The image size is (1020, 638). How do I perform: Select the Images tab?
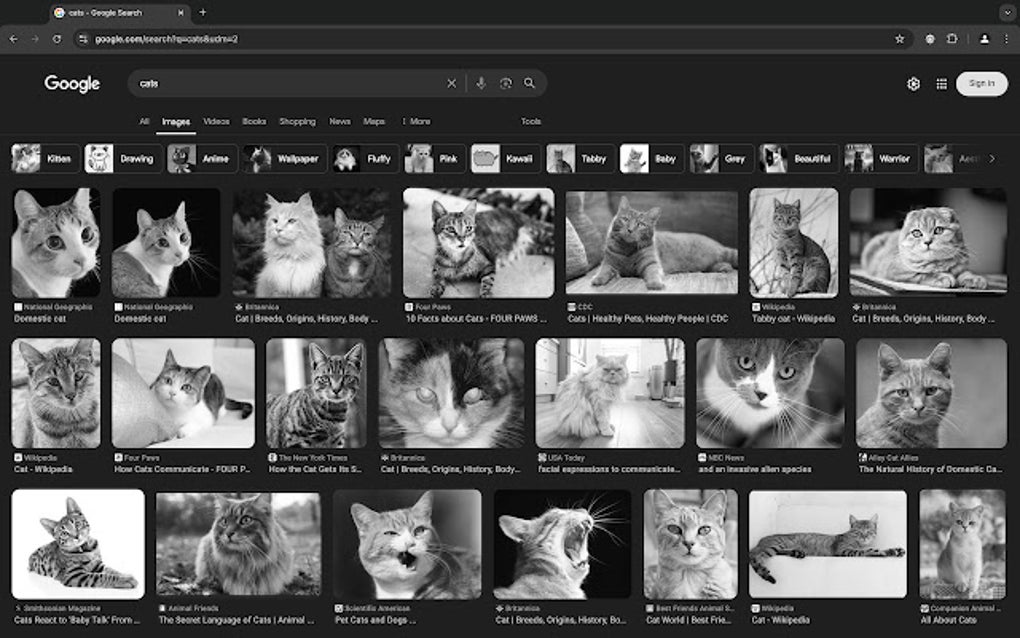coord(176,122)
